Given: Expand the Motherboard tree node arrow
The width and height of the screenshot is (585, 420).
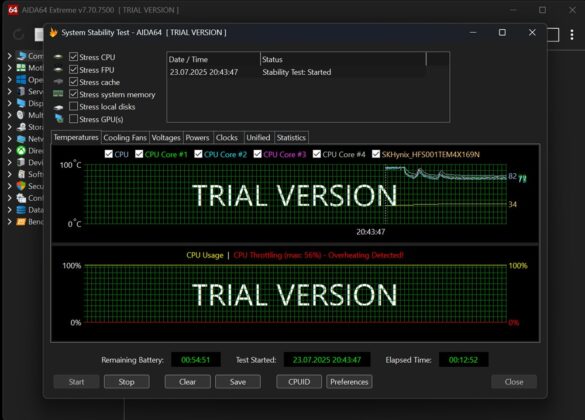Looking at the screenshot, I should click(x=10, y=68).
